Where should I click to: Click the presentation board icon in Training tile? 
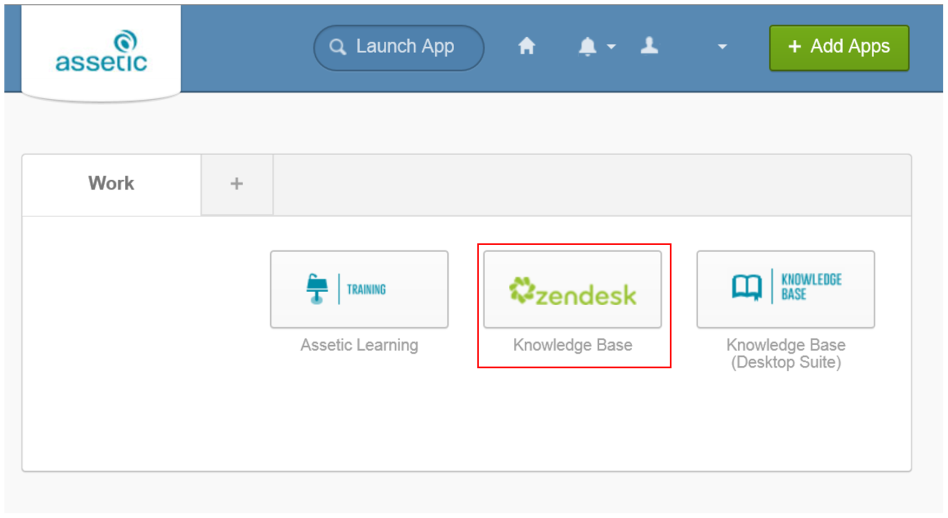tap(317, 289)
